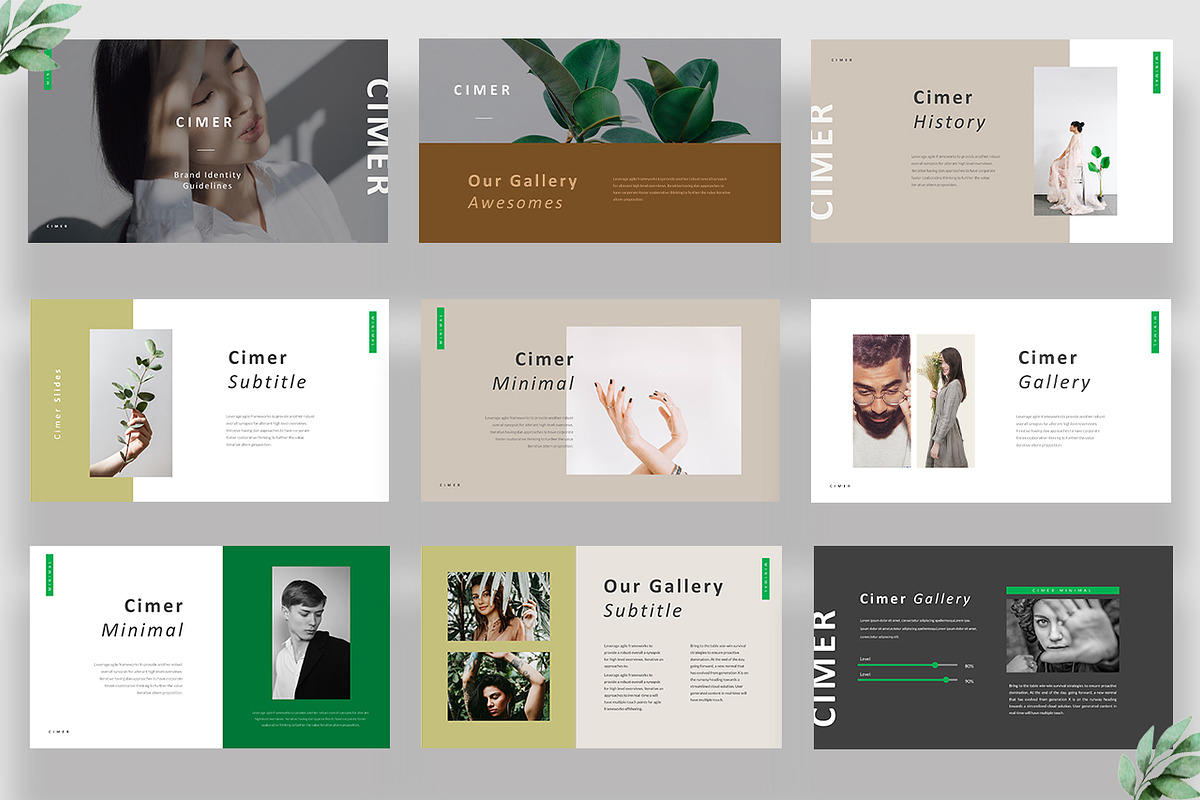The width and height of the screenshot is (1200, 800).
Task: Click the paragraph inside the green panel
Action: click(311, 721)
